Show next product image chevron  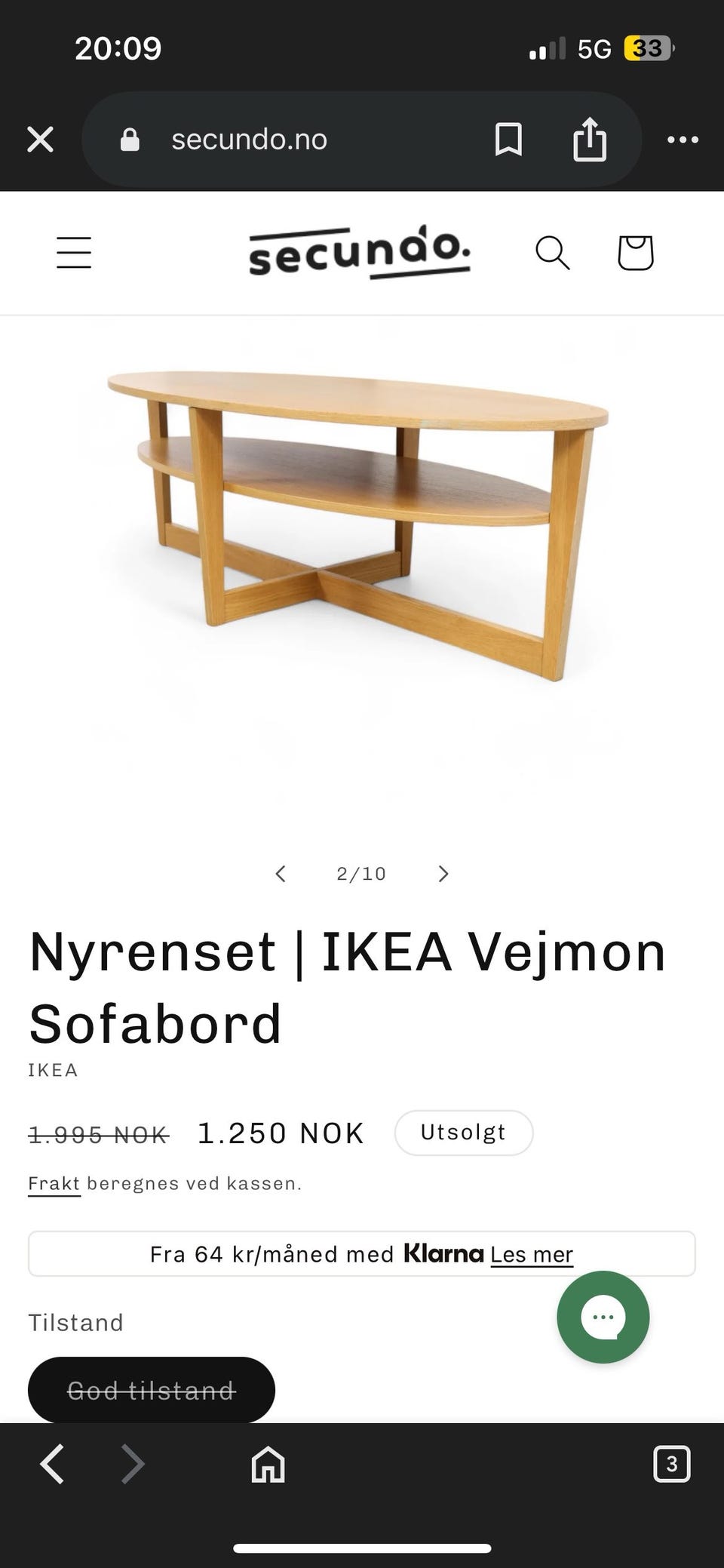[443, 874]
